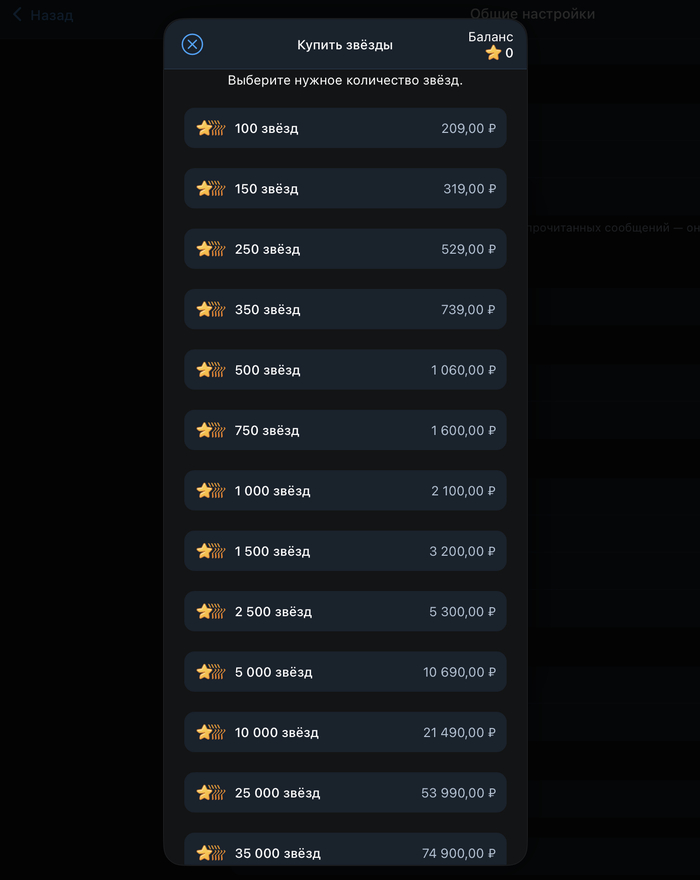The image size is (700, 880).
Task: Pick the 1 500 звёзд offer
Action: click(345, 552)
